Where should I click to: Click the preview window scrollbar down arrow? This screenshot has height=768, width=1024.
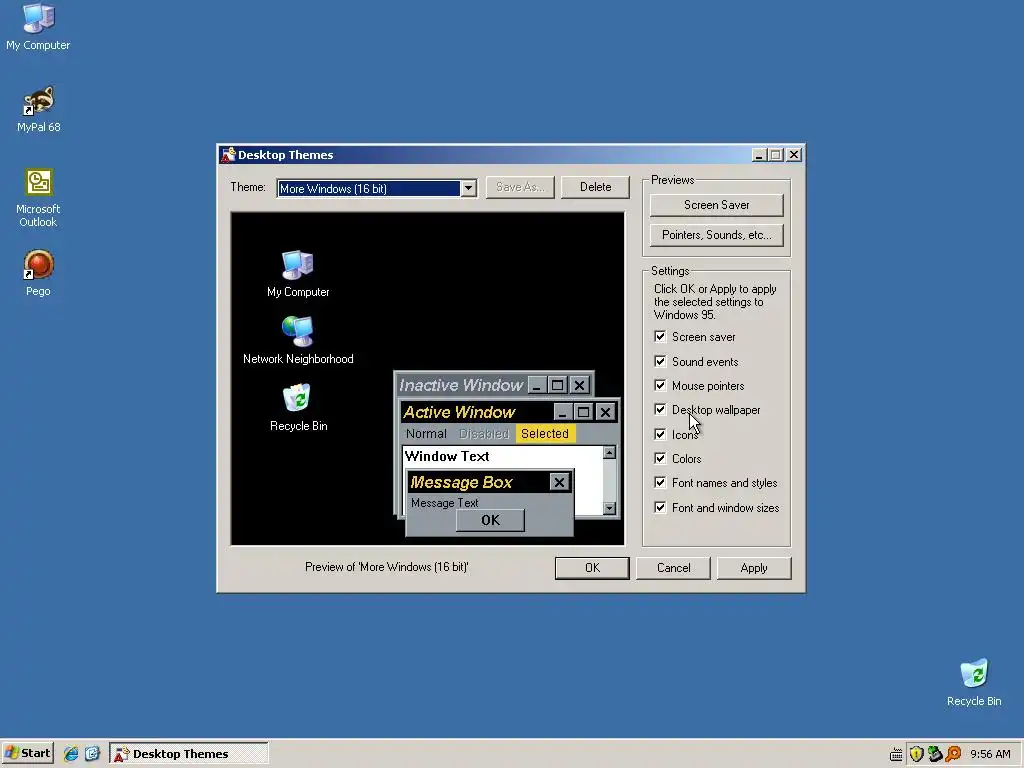(x=609, y=508)
